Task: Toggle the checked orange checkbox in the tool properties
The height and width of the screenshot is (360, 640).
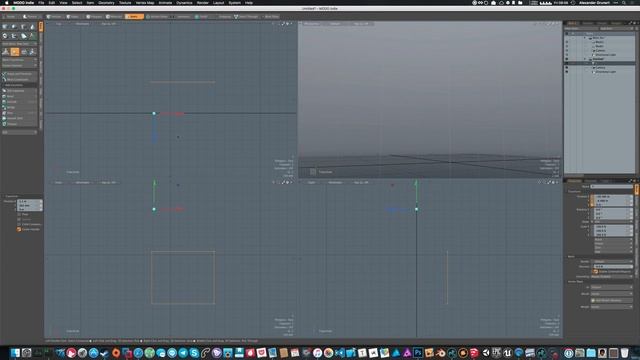Action: pos(19,229)
